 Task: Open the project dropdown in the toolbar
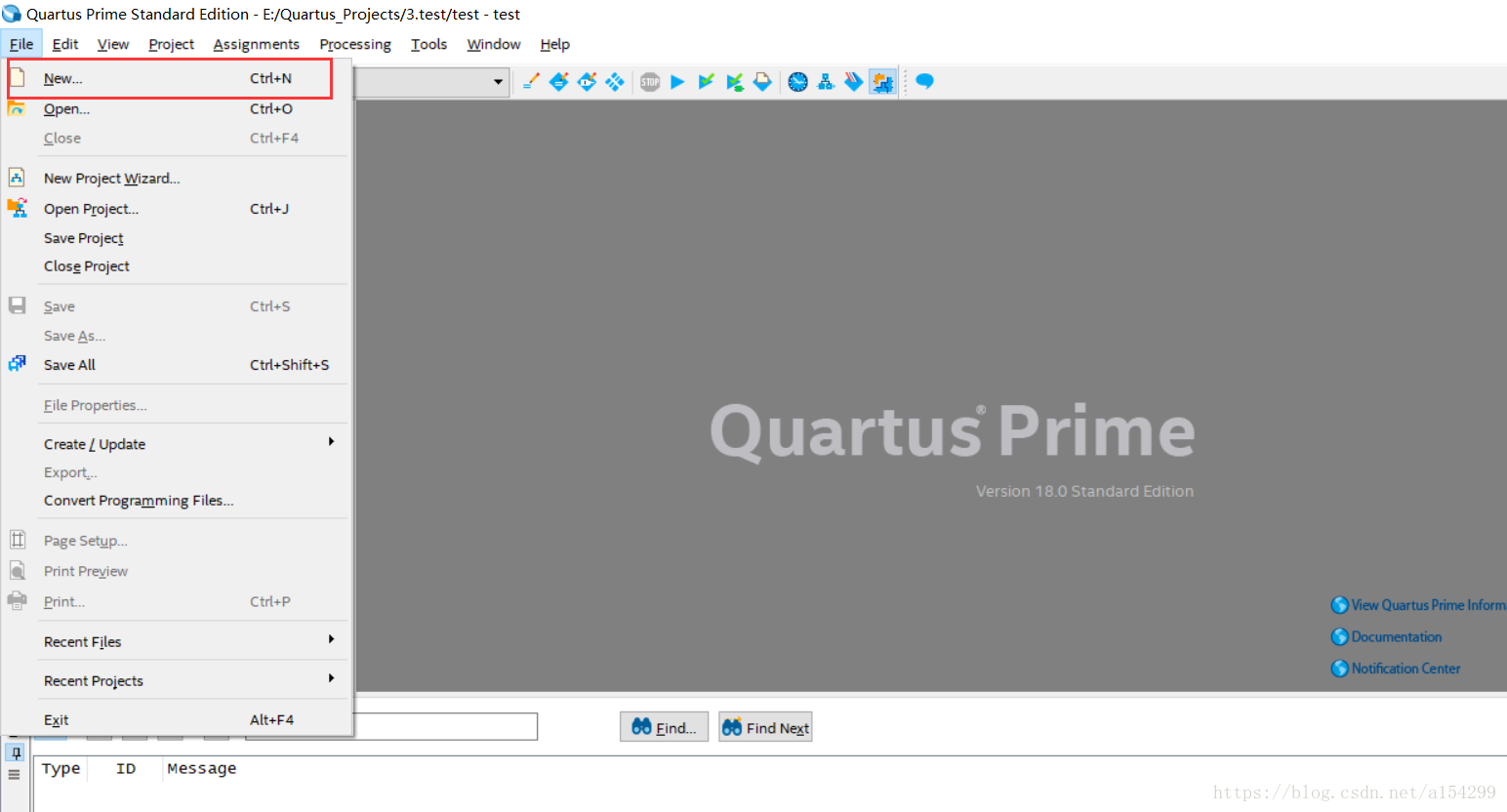click(498, 82)
